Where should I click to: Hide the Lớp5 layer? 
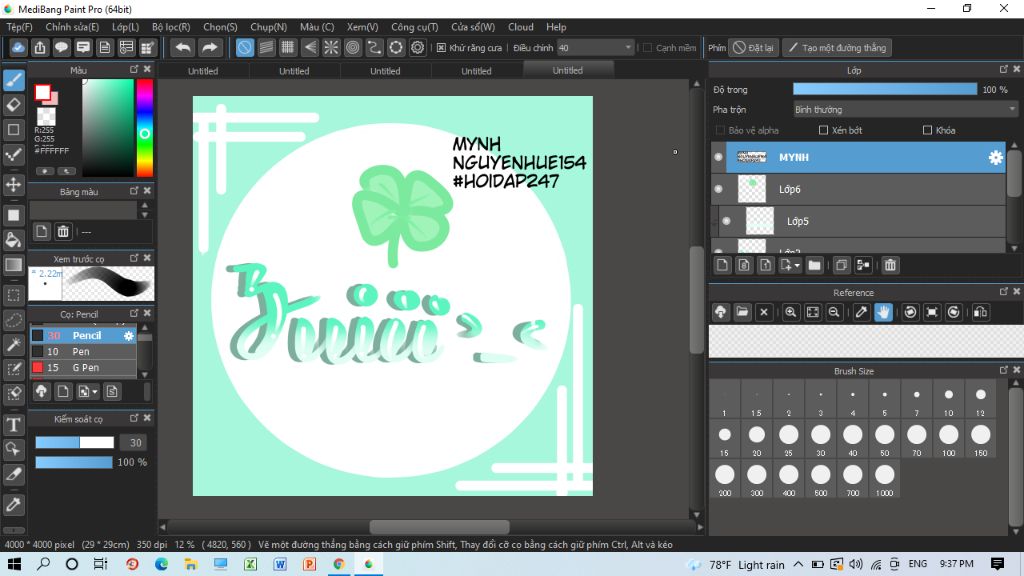(x=726, y=221)
